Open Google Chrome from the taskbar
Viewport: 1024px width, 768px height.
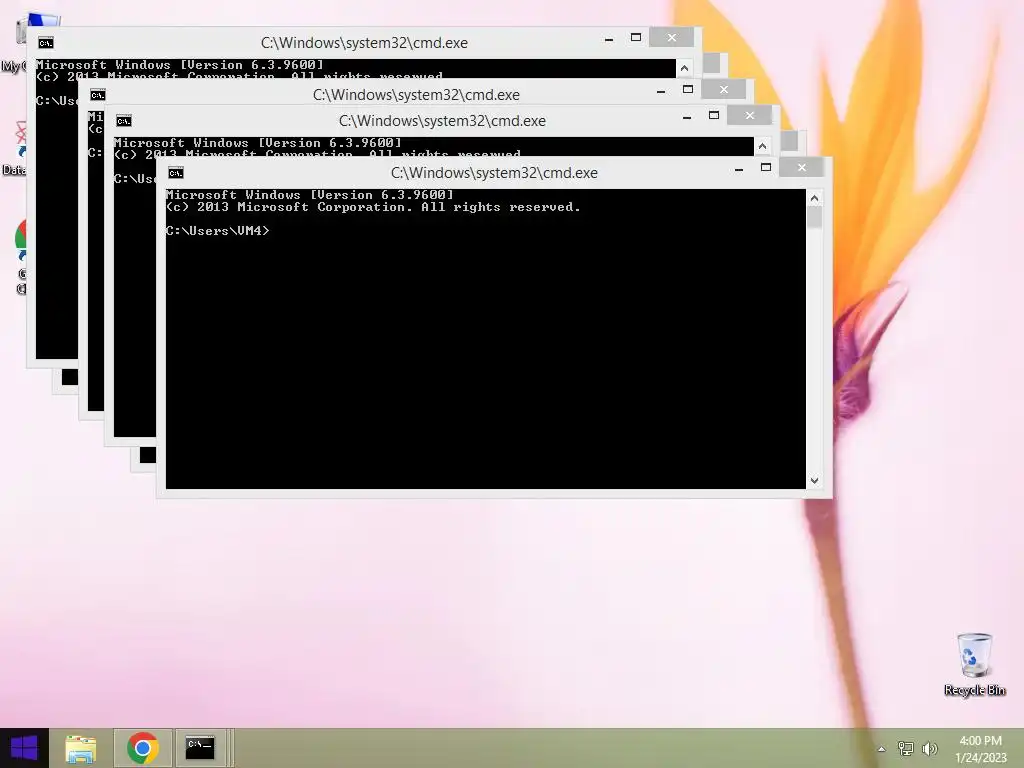(x=143, y=748)
